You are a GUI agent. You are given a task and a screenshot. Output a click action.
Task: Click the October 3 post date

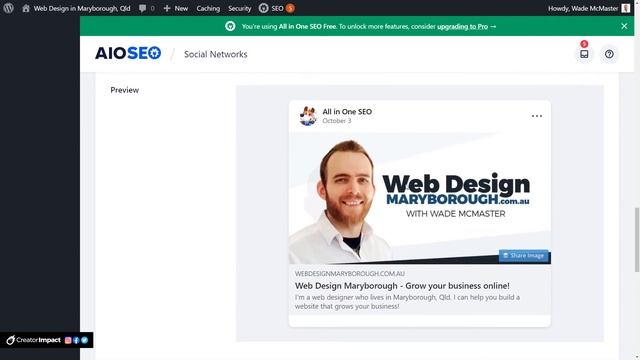337,121
